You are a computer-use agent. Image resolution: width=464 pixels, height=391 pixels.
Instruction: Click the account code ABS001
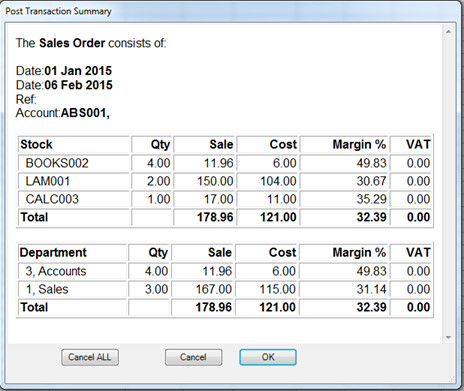(85, 113)
